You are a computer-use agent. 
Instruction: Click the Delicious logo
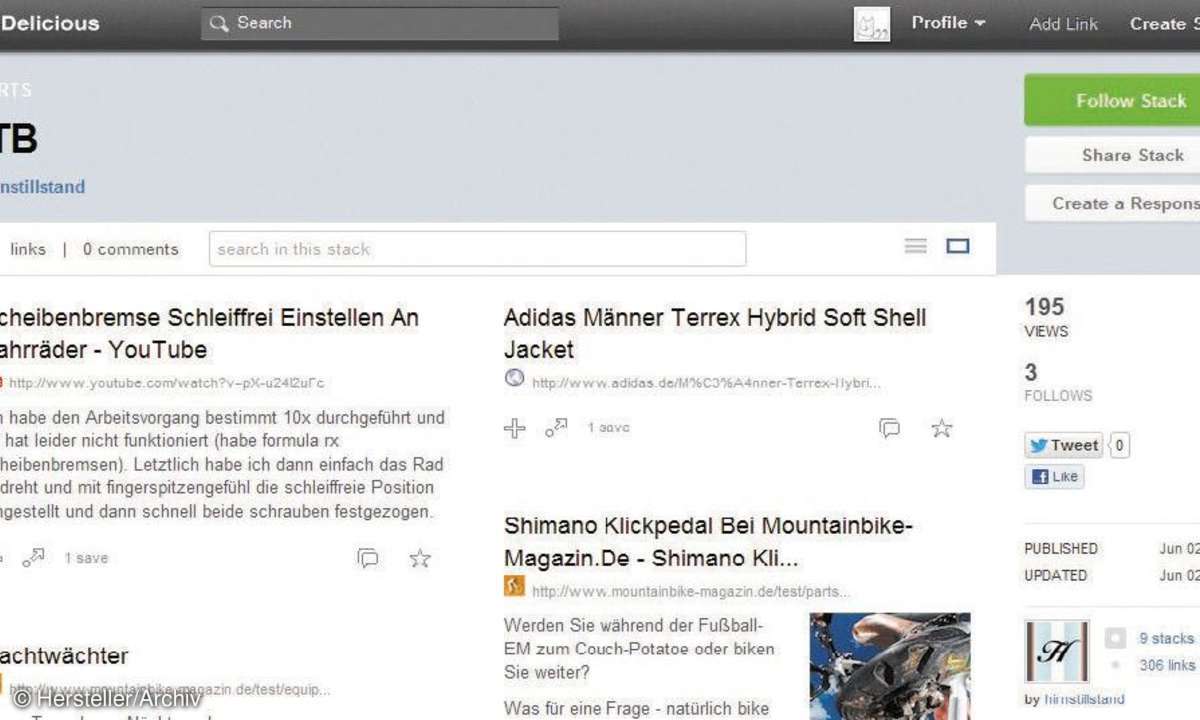pyautogui.click(x=50, y=23)
